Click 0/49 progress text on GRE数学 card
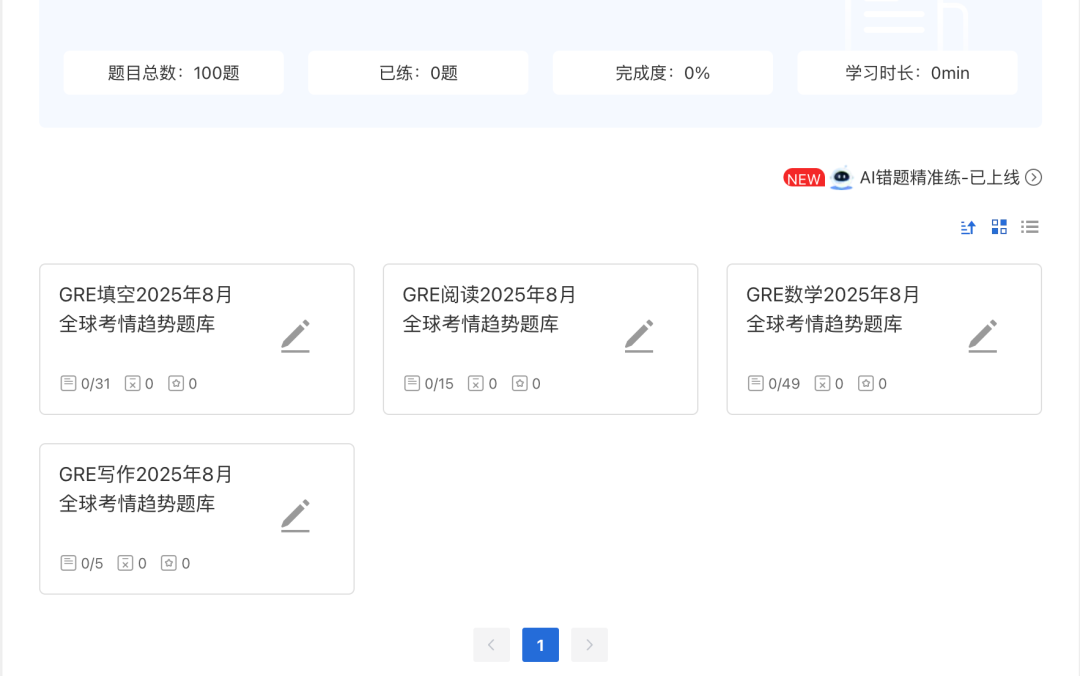Screen dimensions: 1080x676 [x=785, y=384]
